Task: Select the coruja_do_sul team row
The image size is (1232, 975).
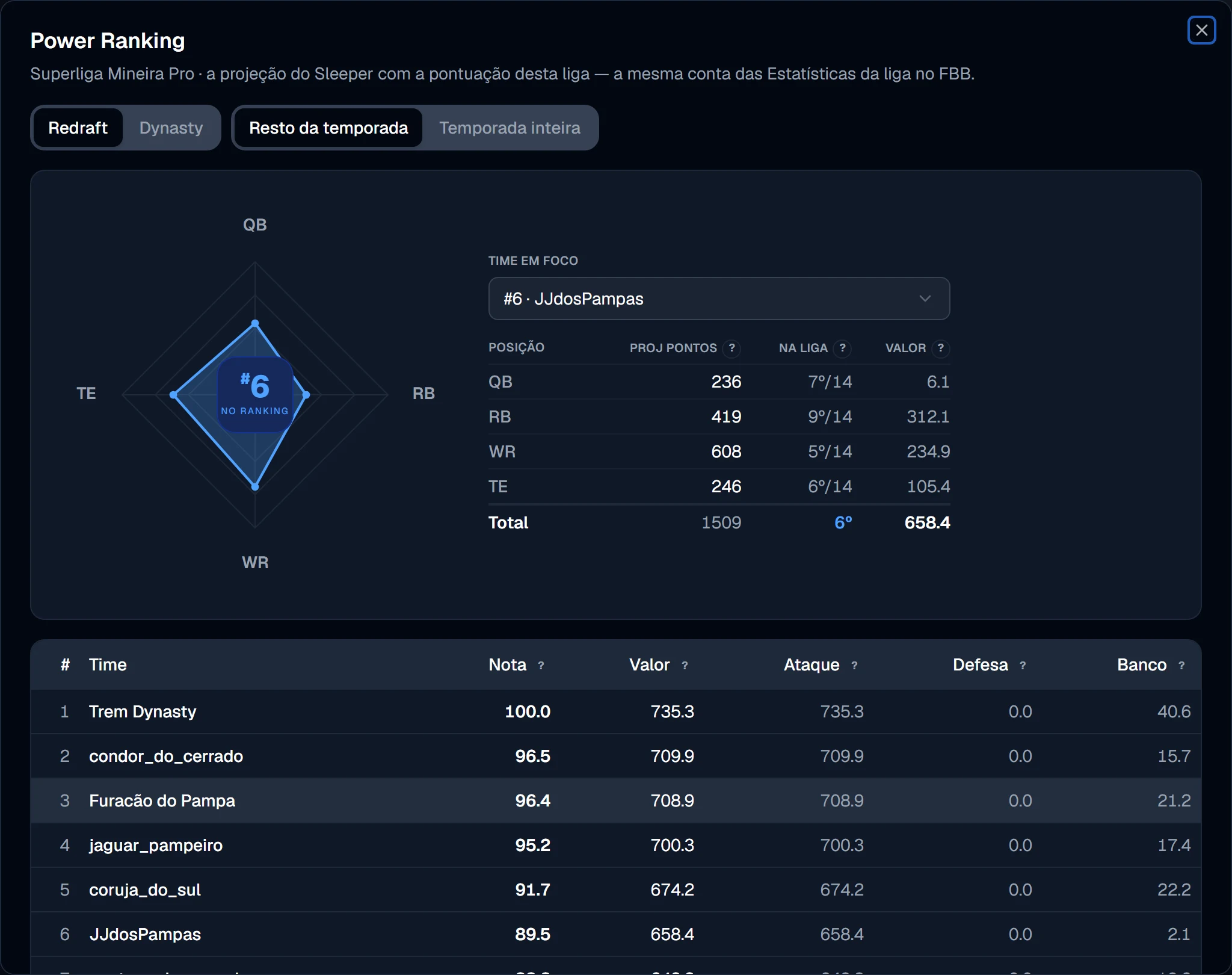Action: click(616, 890)
